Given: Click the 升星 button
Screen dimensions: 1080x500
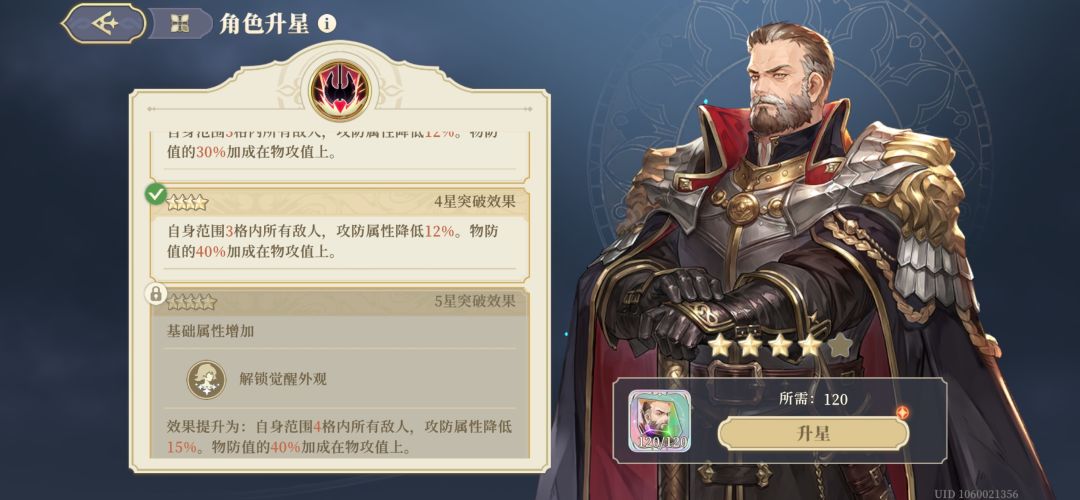Looking at the screenshot, I should coord(813,434).
